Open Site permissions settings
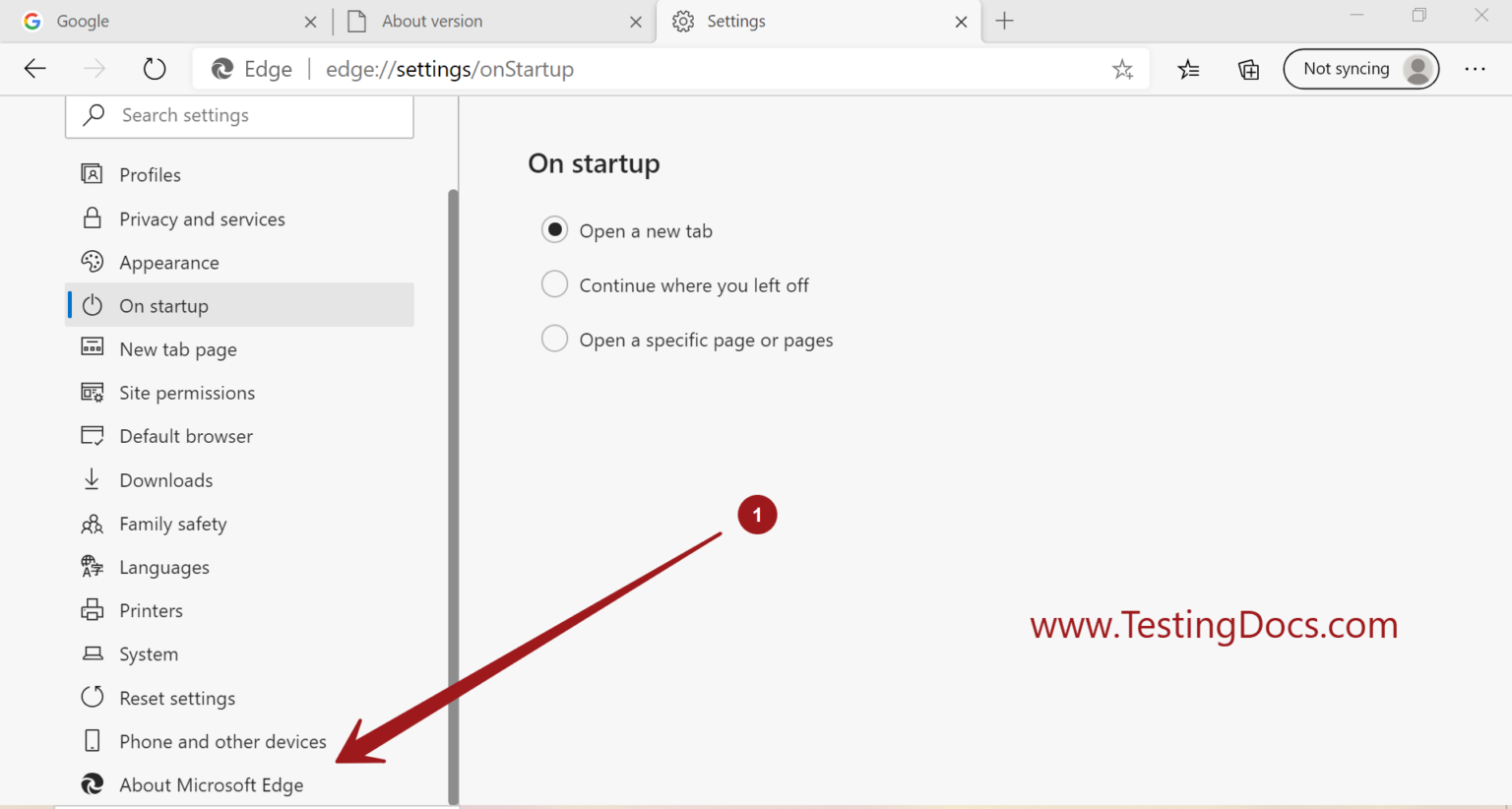Screen dimensions: 1512x809 (x=186, y=393)
